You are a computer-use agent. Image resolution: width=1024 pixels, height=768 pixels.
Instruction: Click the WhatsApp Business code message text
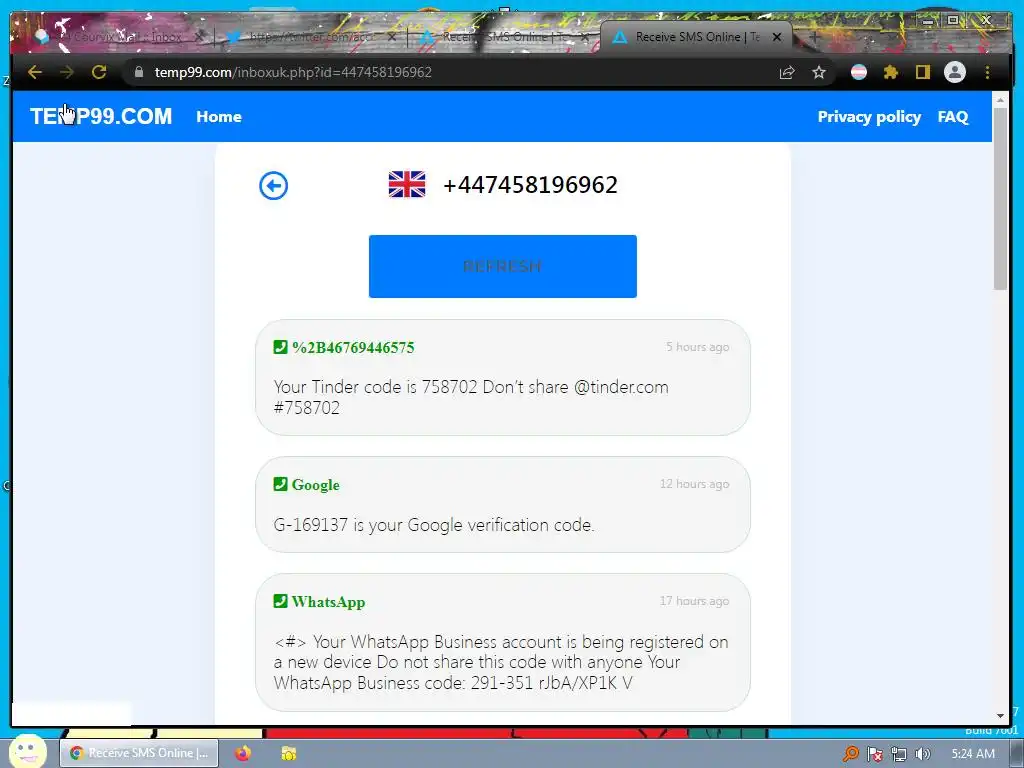[x=501, y=662]
